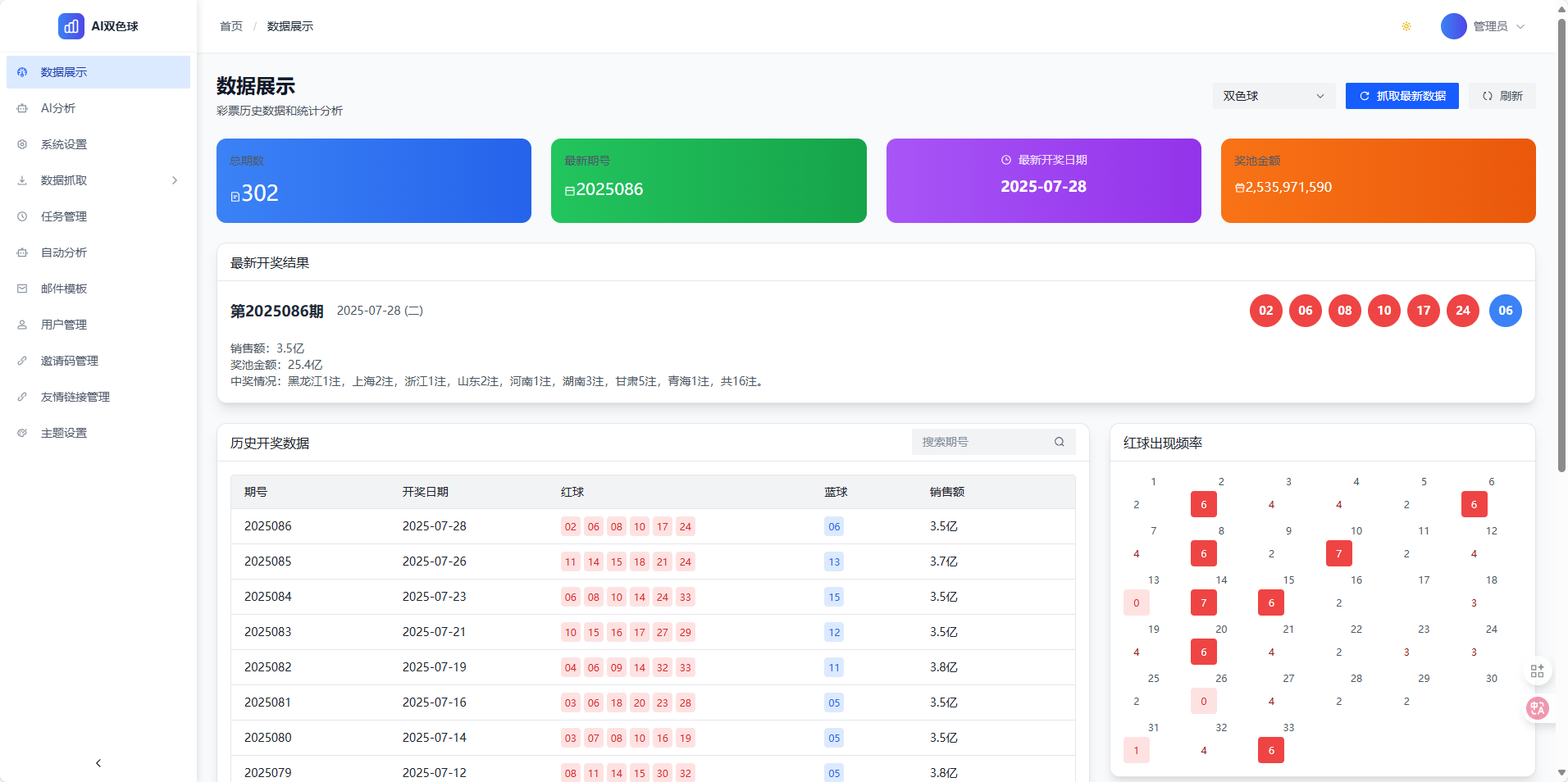
Task: Click the 数据抓取 download icon
Action: [22, 180]
